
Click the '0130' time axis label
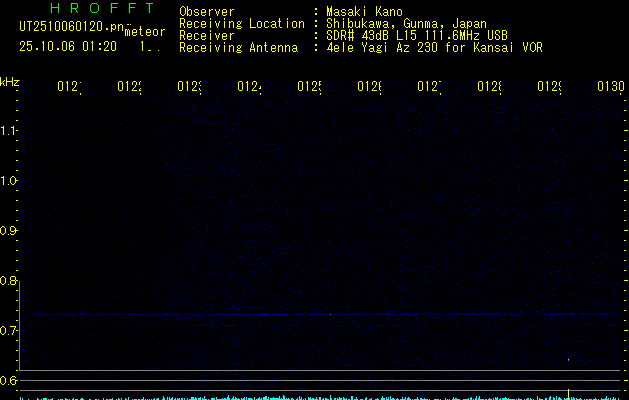[x=611, y=86]
